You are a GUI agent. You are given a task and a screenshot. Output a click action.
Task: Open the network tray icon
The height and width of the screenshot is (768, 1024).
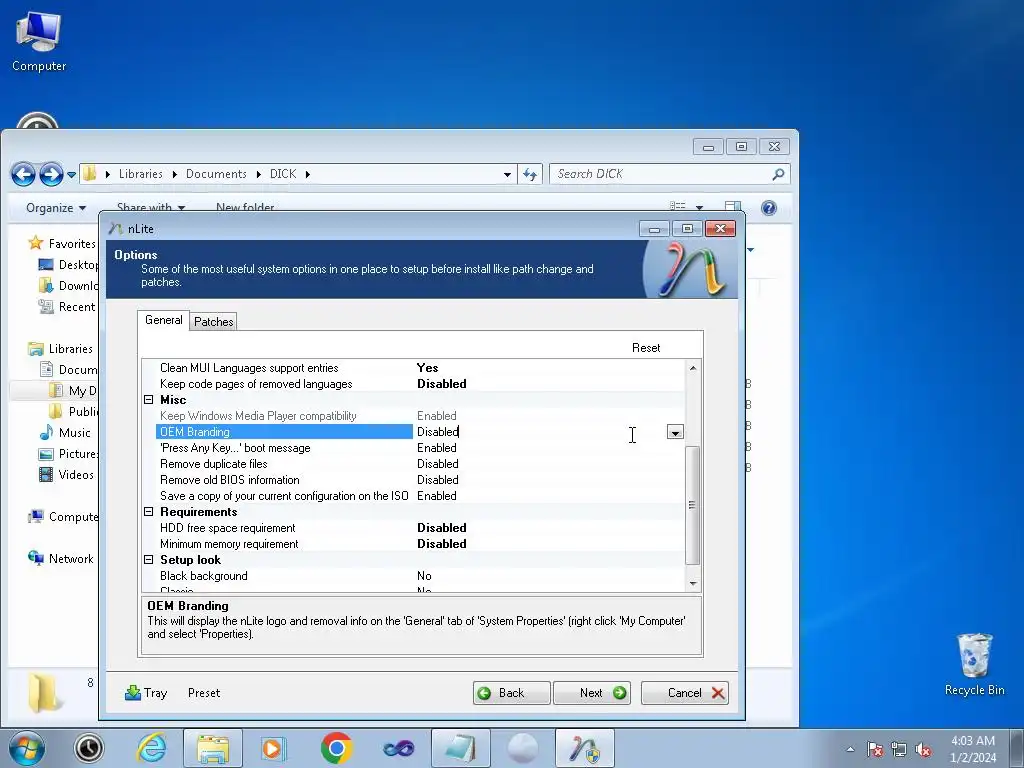click(x=899, y=749)
